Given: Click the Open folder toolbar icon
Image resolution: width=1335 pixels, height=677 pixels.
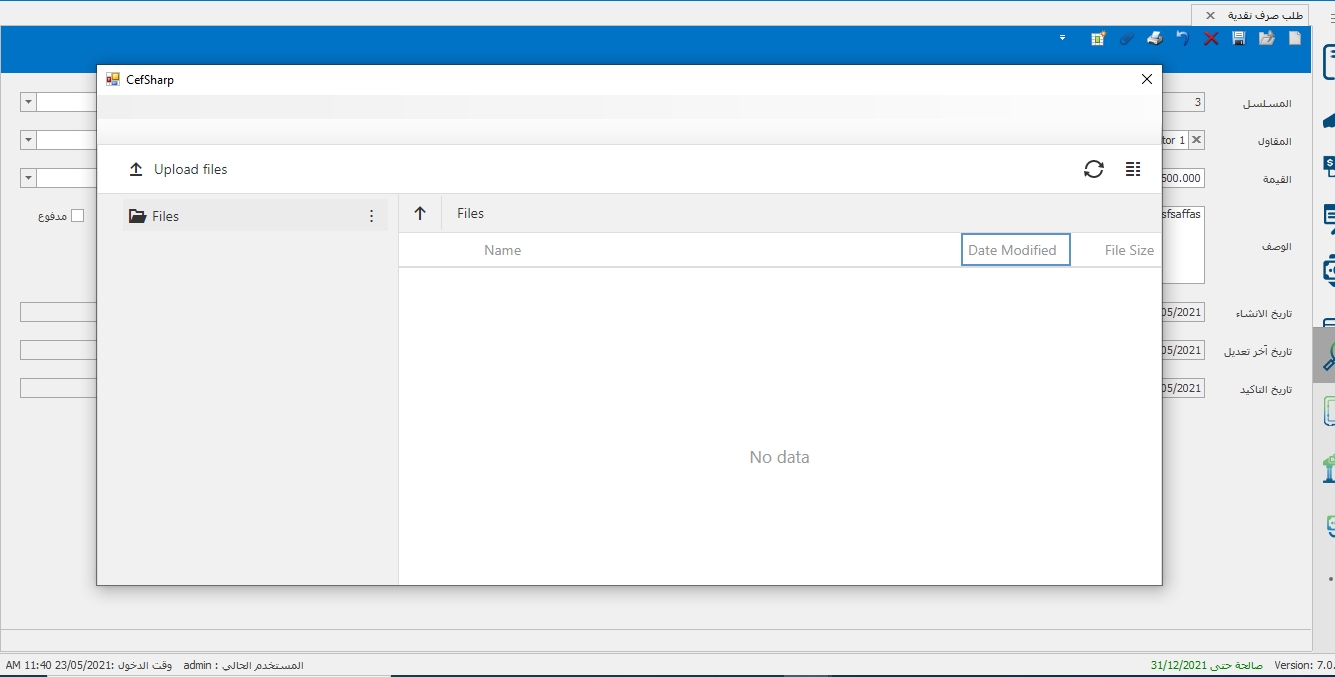Looking at the screenshot, I should click(x=1267, y=39).
